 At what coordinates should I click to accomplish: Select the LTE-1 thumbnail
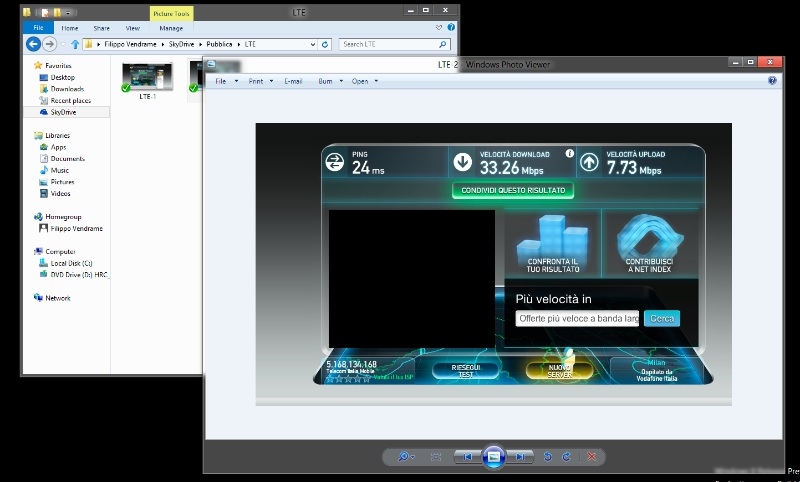[x=147, y=80]
